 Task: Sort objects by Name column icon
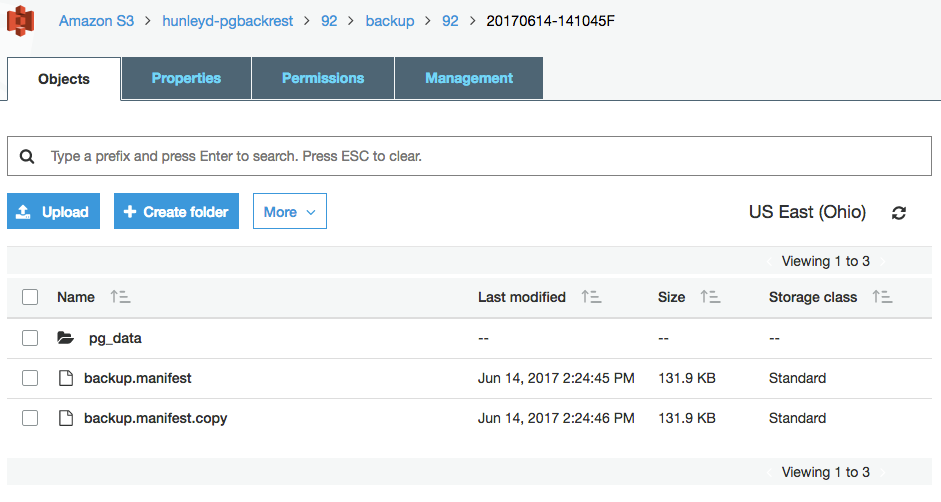point(121,297)
